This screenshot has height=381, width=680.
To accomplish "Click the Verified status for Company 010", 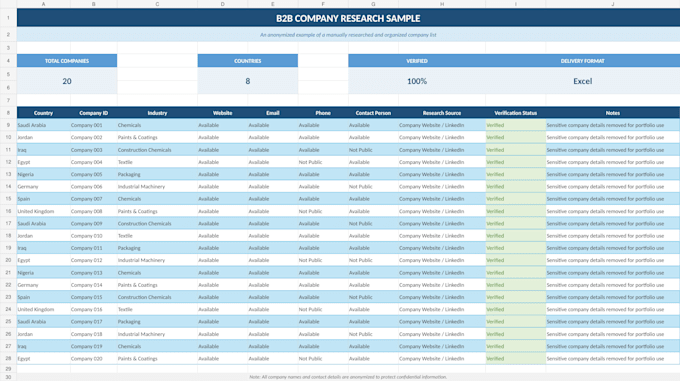I will pyautogui.click(x=516, y=236).
